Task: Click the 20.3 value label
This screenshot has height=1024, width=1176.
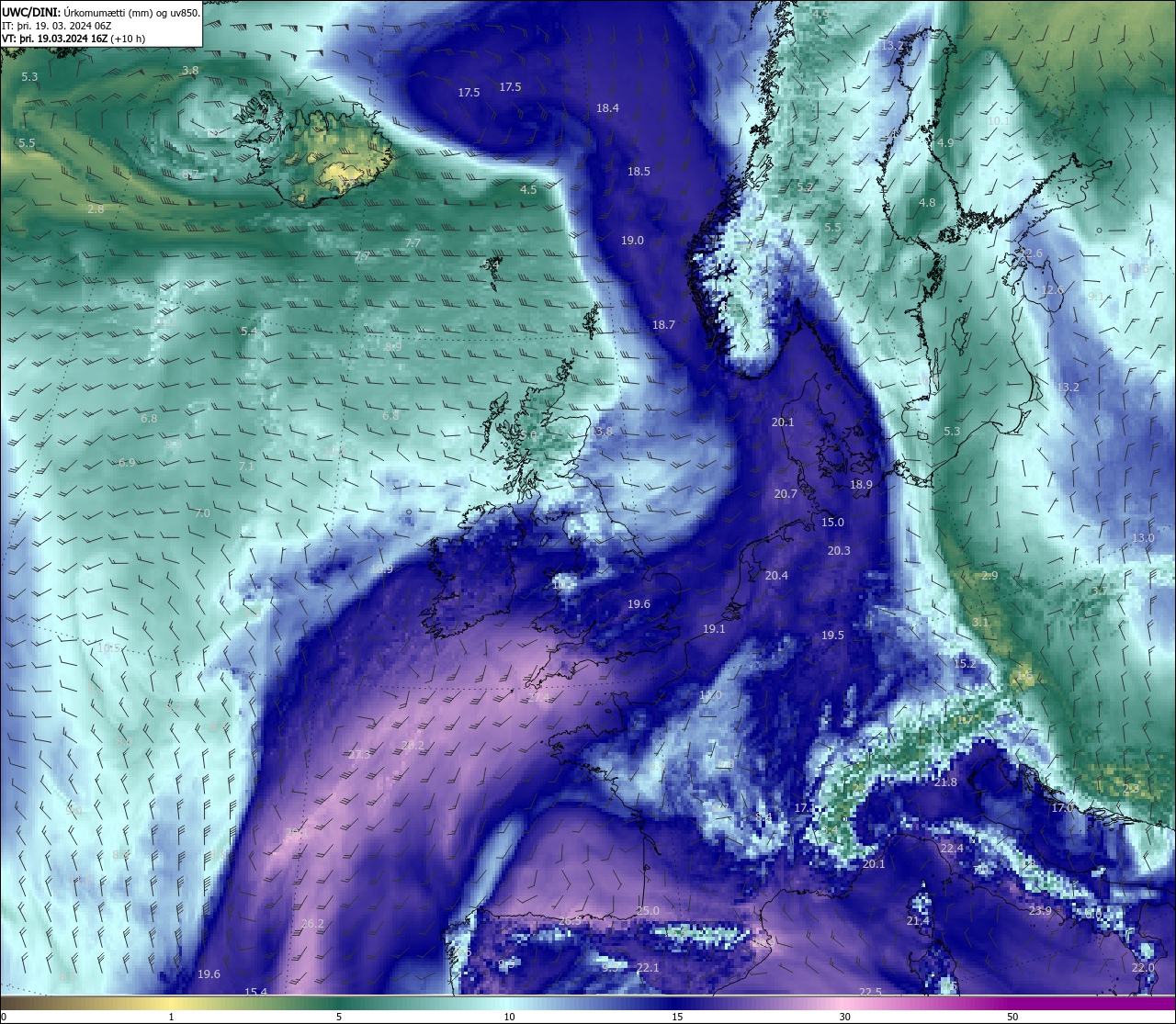Action: tap(839, 550)
